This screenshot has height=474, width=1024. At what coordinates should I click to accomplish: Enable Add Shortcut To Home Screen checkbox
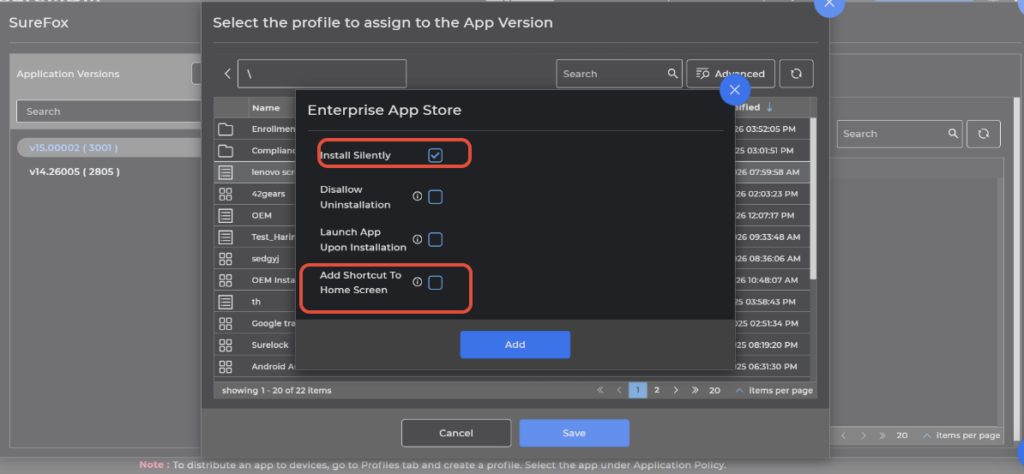[x=435, y=283]
